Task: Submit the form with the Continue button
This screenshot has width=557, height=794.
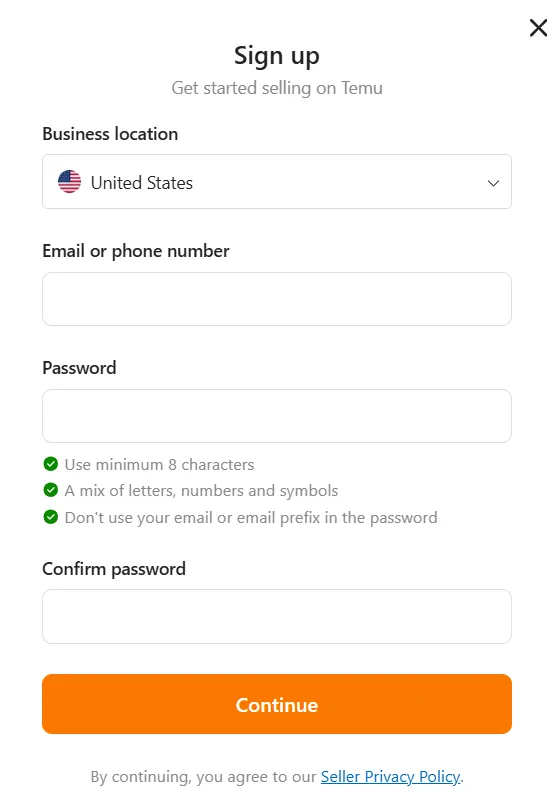Action: (x=277, y=704)
